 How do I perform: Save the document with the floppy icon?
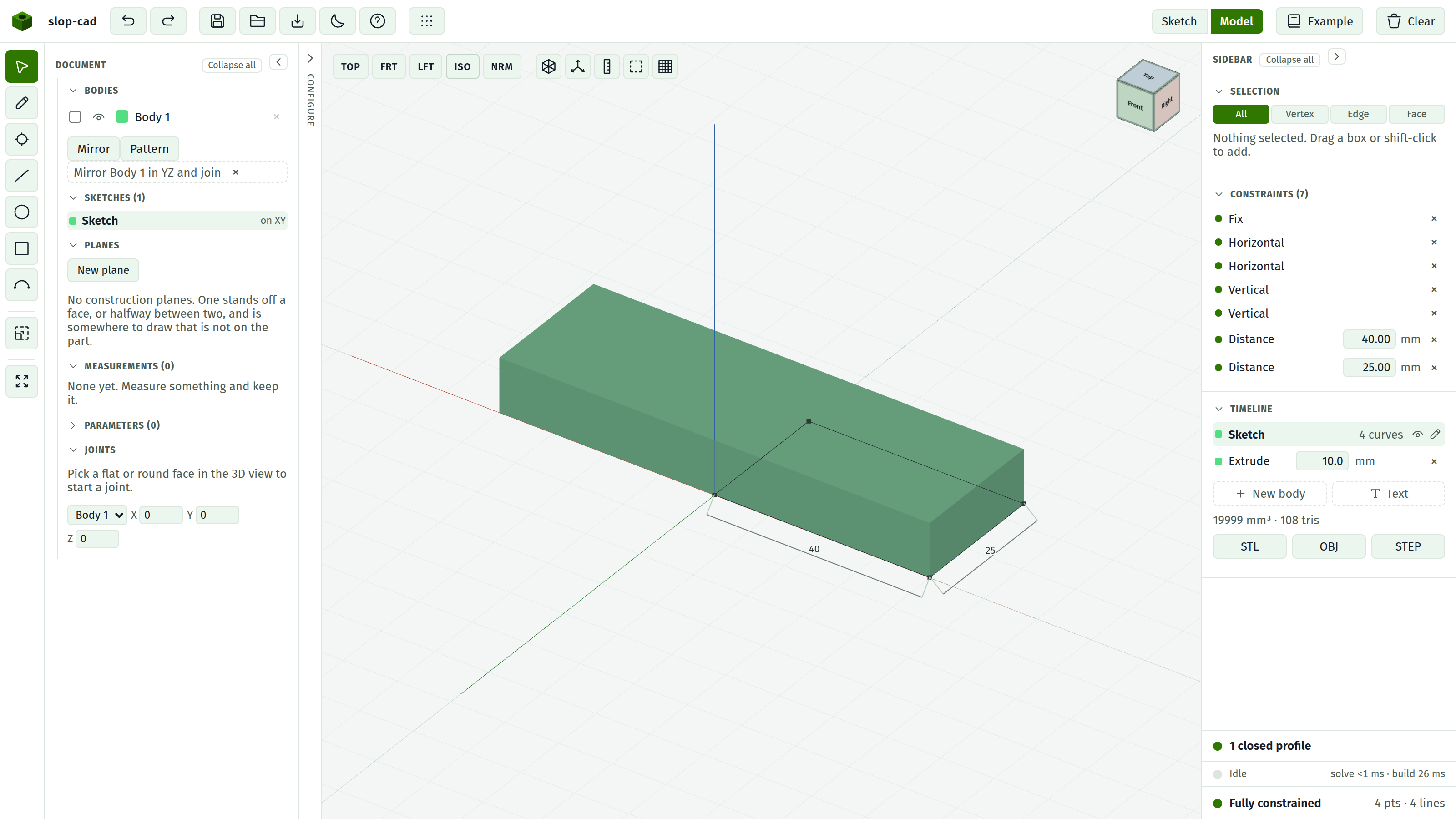(x=217, y=21)
